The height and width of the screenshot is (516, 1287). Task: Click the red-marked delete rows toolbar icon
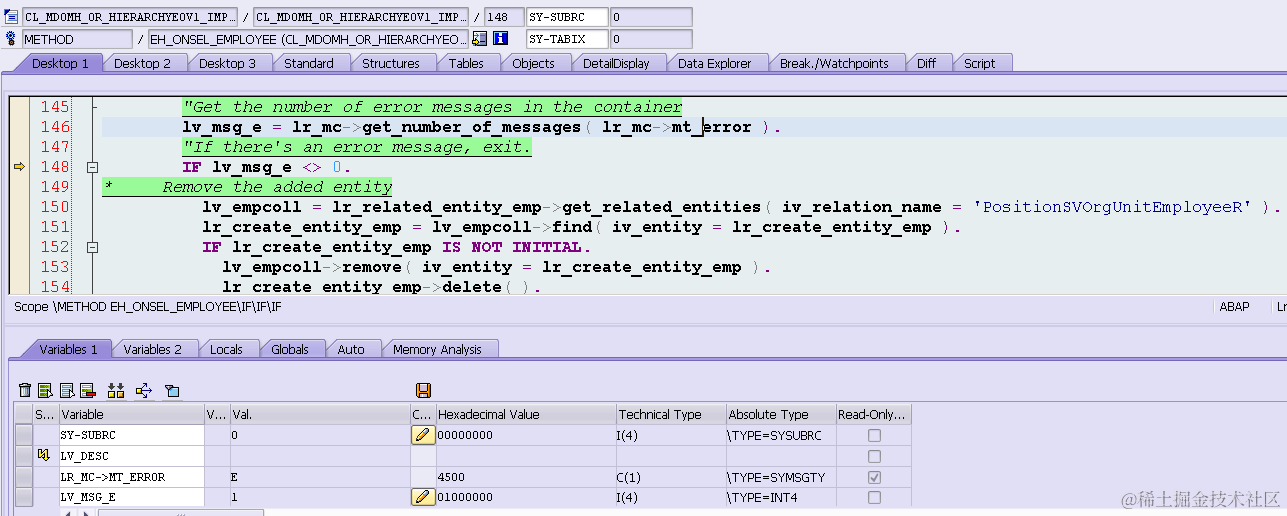point(87,390)
